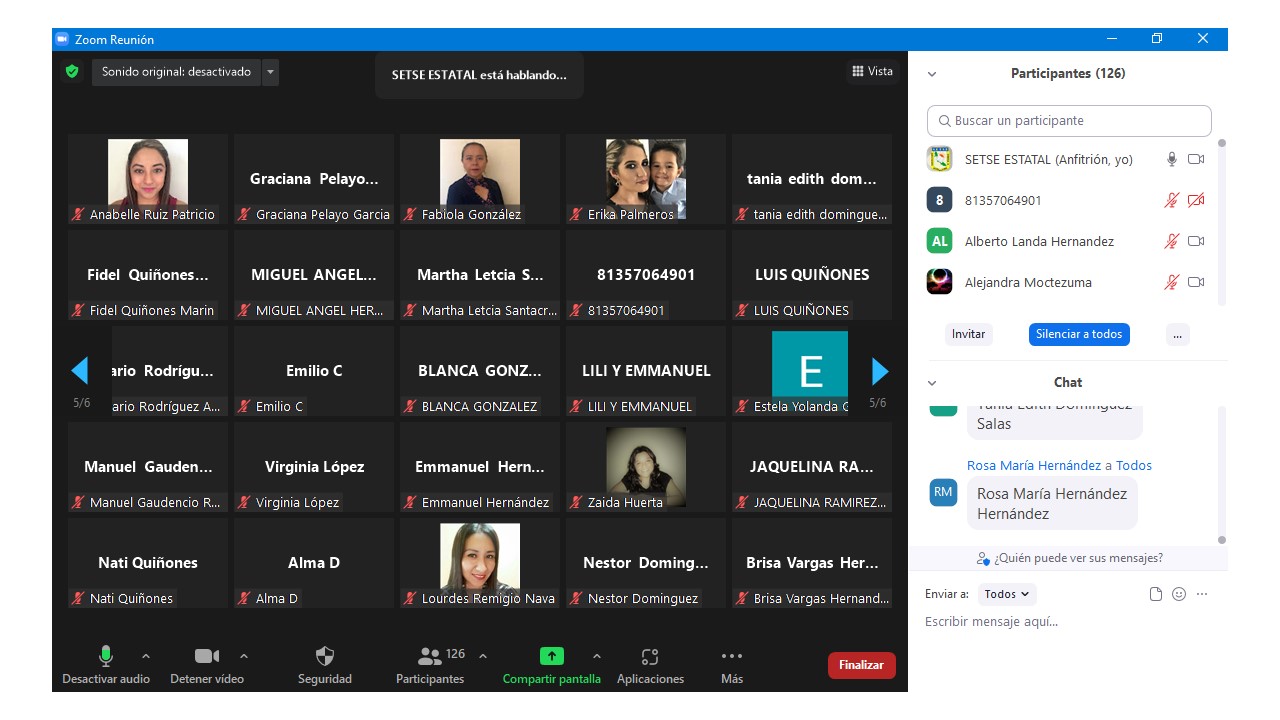Click the chat file attachment icon

pos(1156,594)
